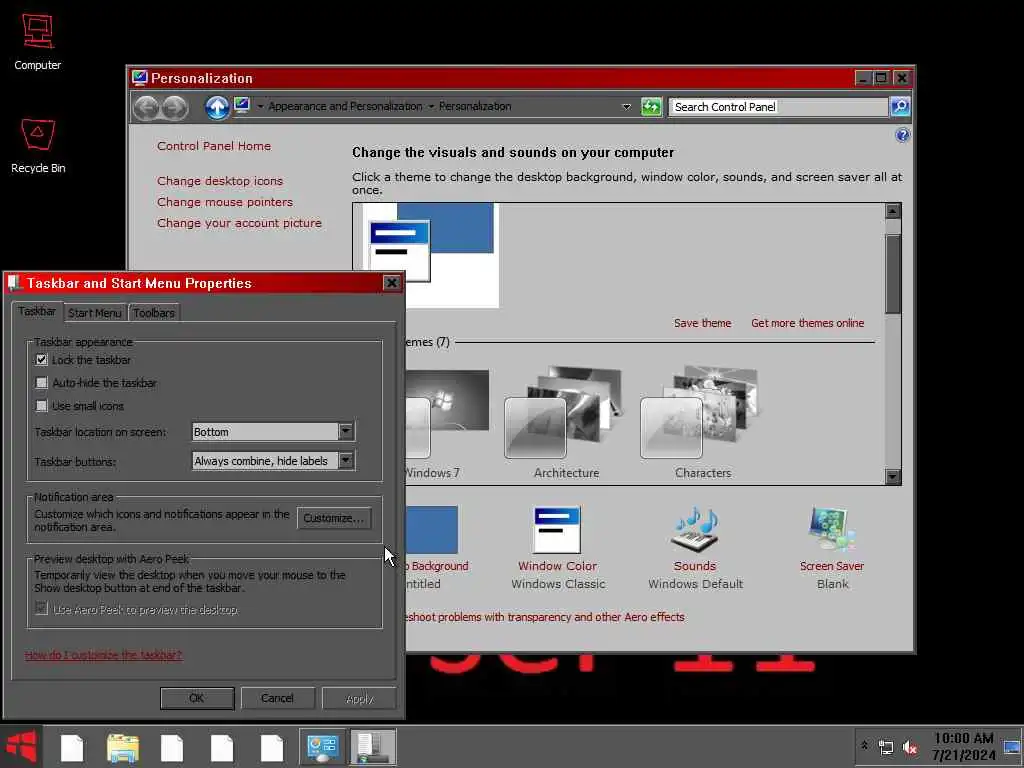
Task: Switch to the Toolbars tab
Action: pyautogui.click(x=154, y=313)
